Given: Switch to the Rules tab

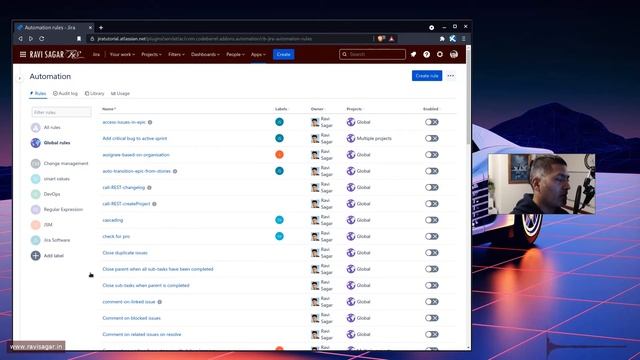Looking at the screenshot, I should 38,93.
